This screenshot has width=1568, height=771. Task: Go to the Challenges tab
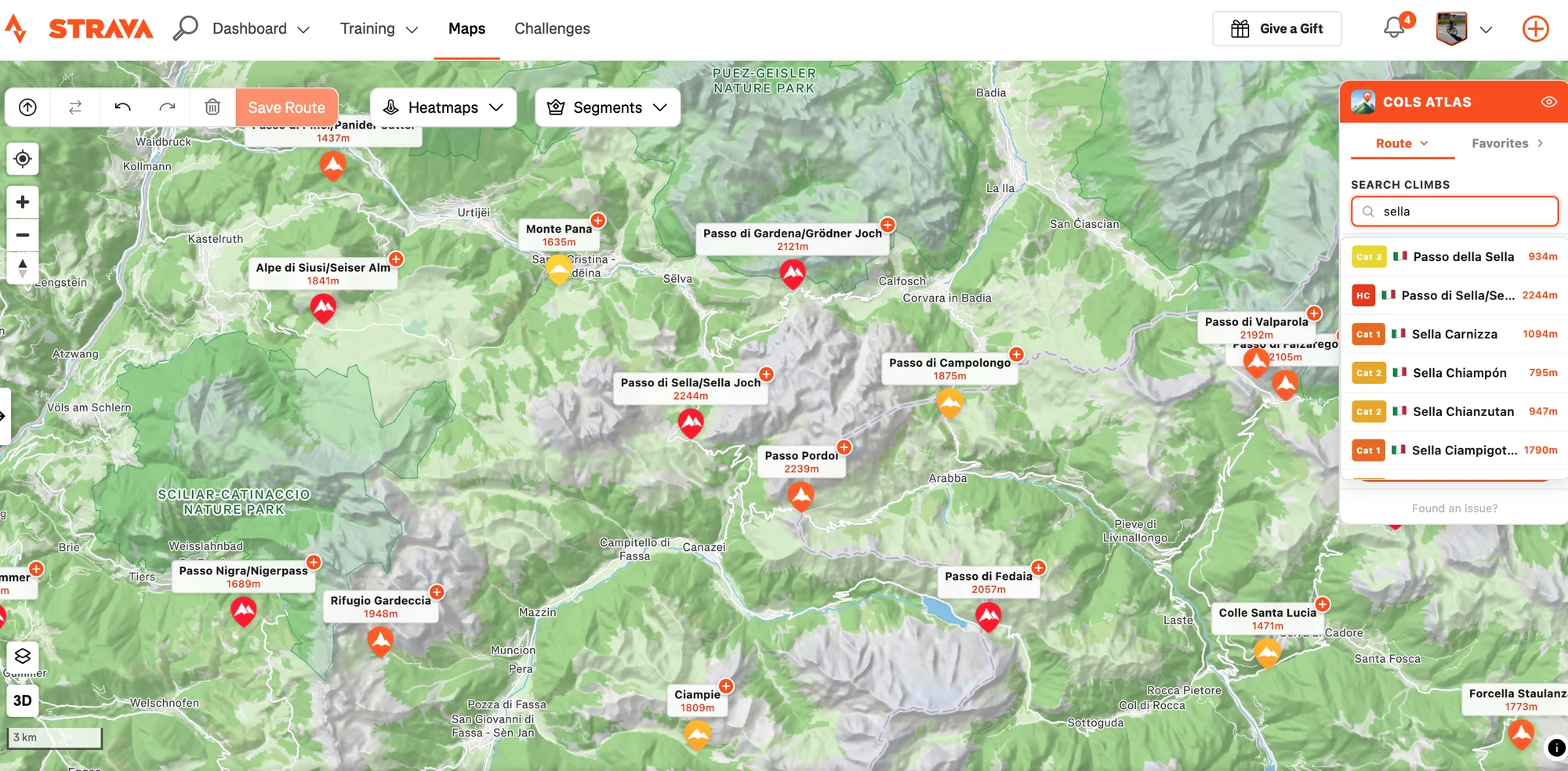coord(552,29)
